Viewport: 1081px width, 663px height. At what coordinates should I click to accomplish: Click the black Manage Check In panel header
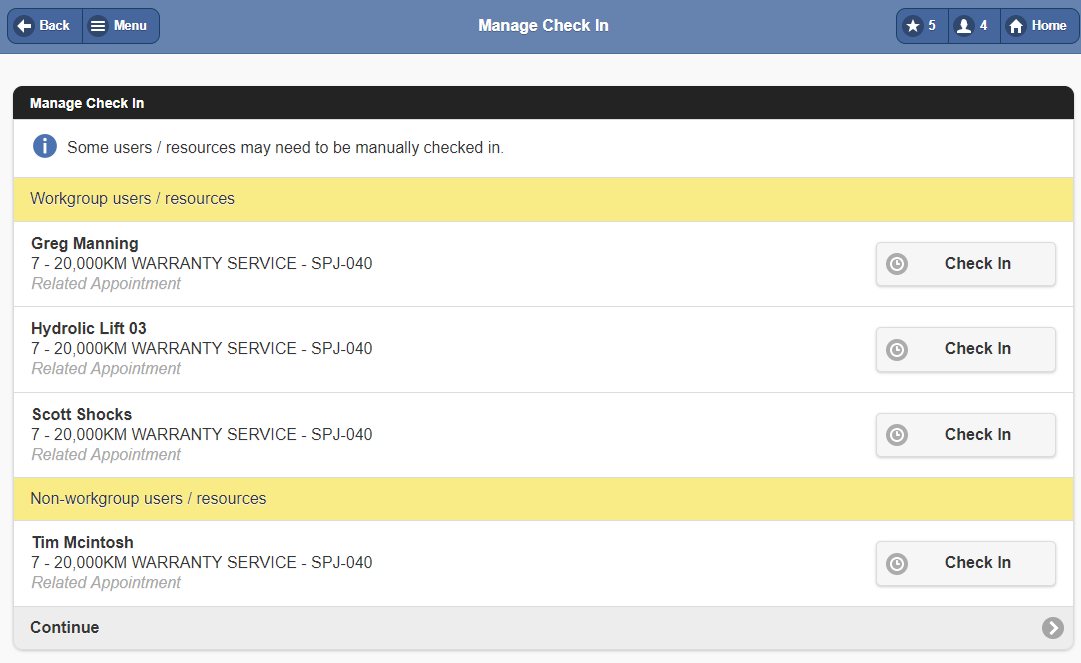click(x=87, y=103)
